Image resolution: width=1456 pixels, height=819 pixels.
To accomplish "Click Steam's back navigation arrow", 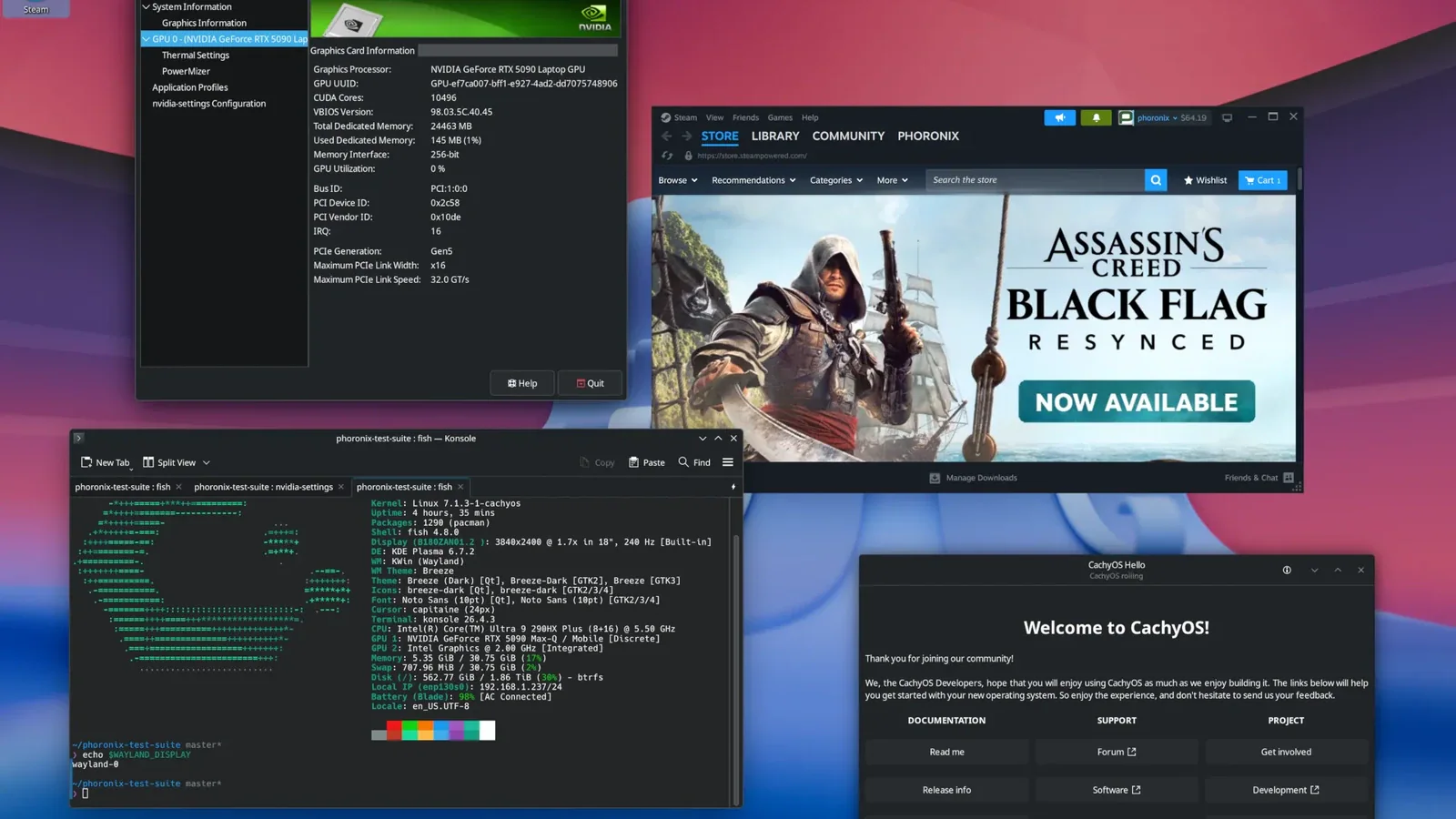I will (x=666, y=136).
